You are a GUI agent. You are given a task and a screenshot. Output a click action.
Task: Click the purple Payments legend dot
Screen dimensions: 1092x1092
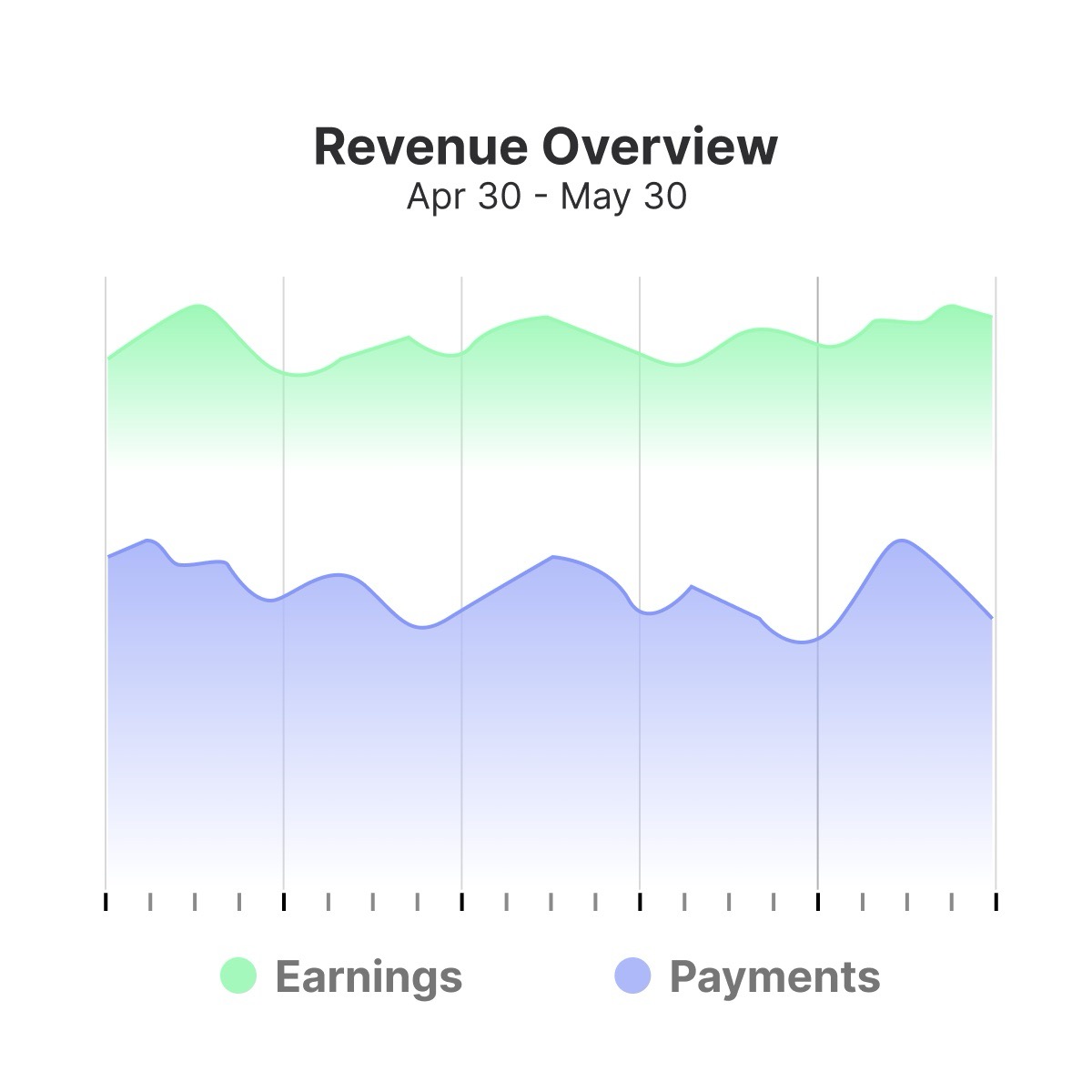[633, 976]
